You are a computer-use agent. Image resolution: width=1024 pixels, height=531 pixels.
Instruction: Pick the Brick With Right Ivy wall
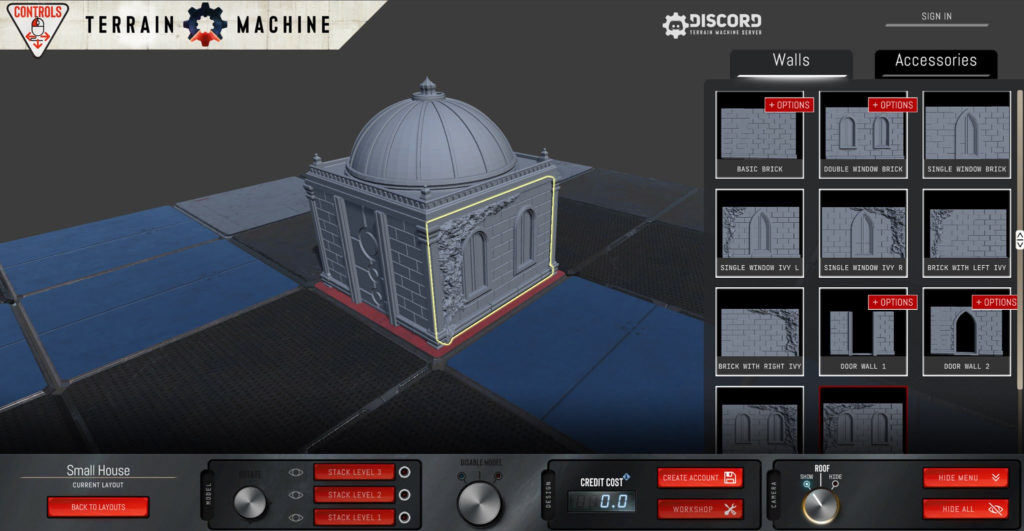point(760,332)
